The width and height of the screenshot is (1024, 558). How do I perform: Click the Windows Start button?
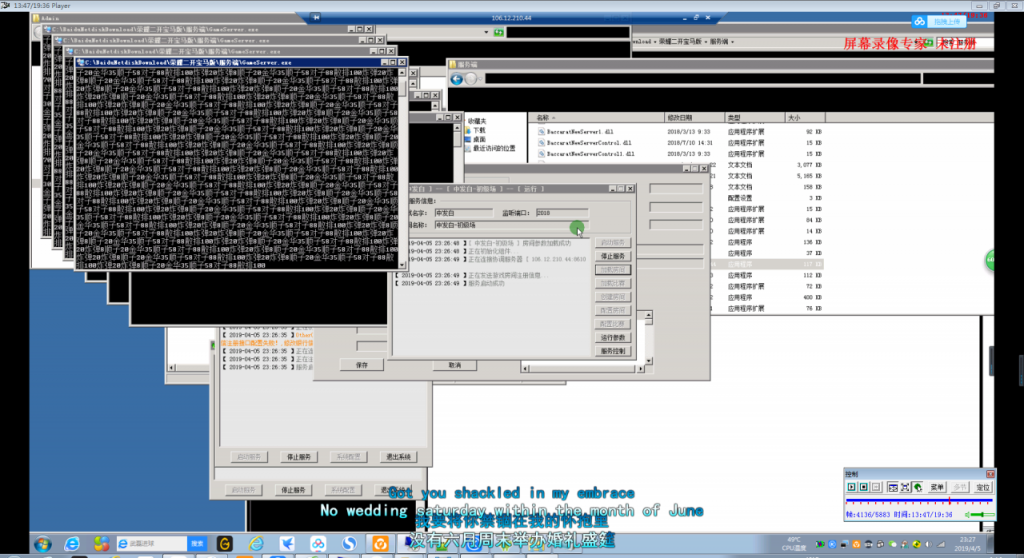pyautogui.click(x=42, y=543)
